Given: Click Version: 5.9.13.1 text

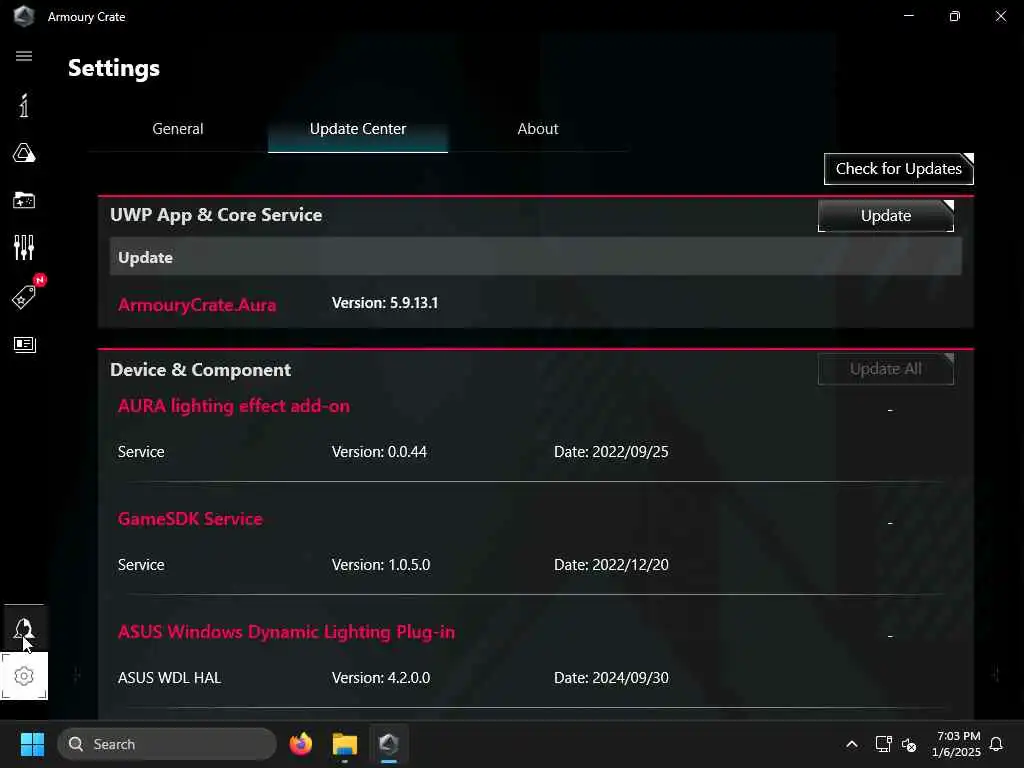Looking at the screenshot, I should coord(385,303).
